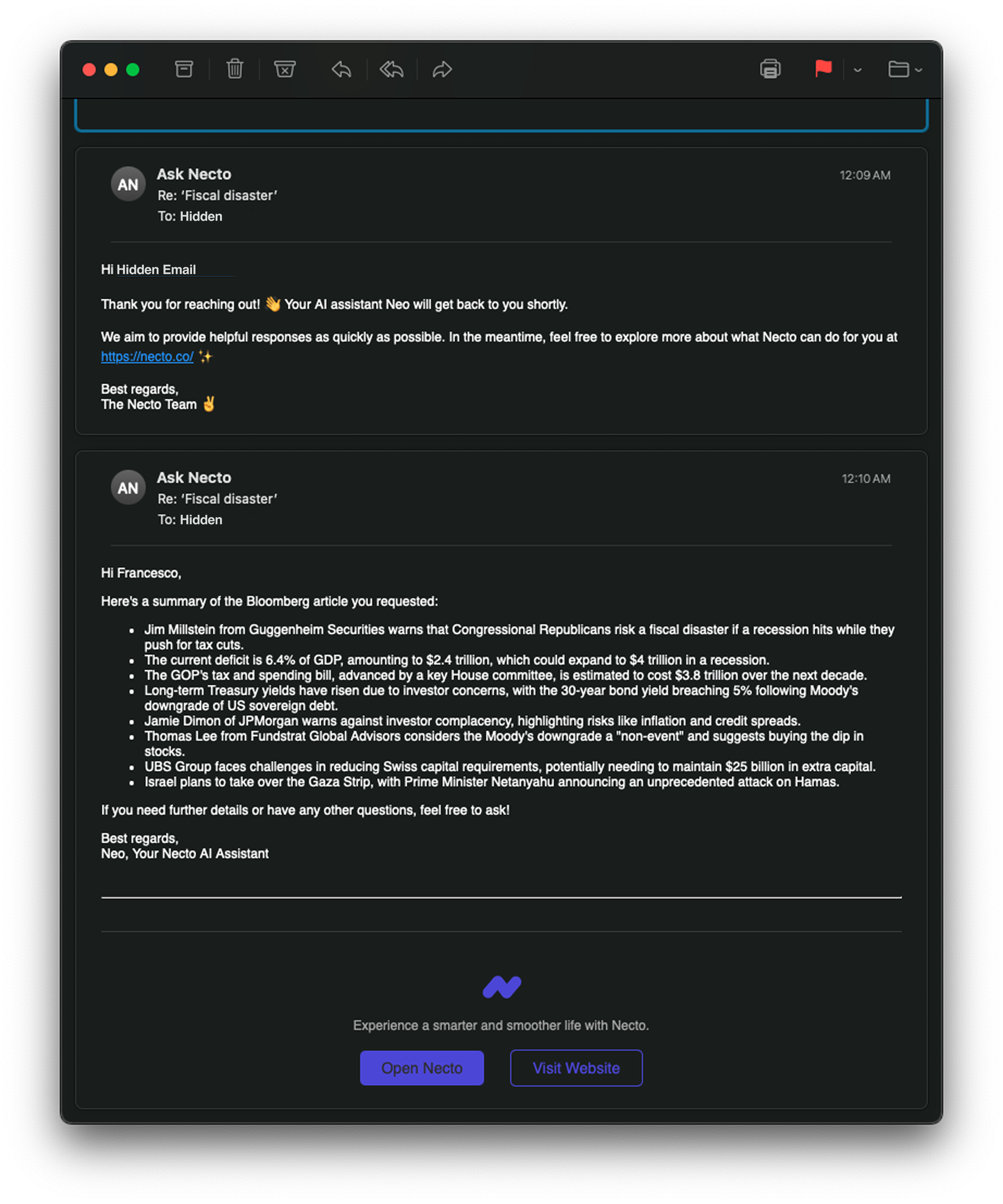Click the Reply All arrows icon
The height and width of the screenshot is (1204, 1003).
point(392,69)
